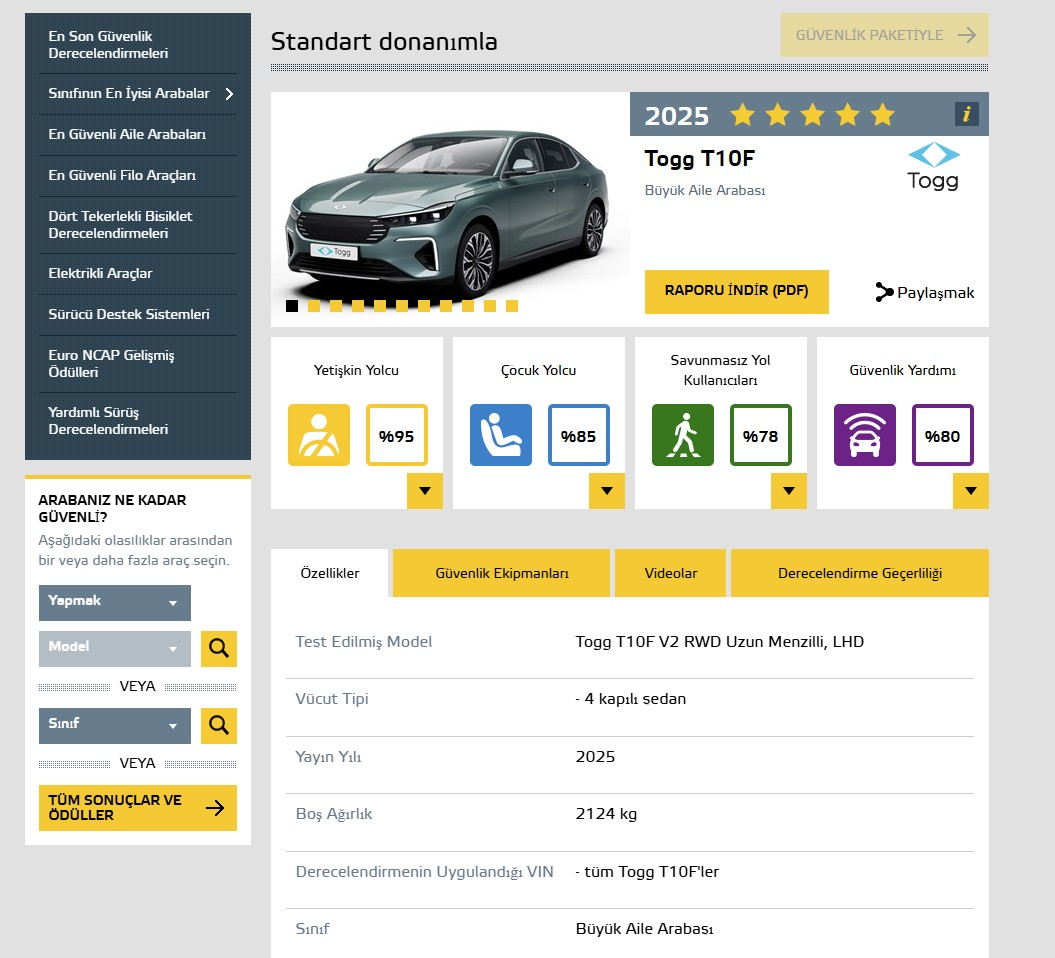Click the %78 vulnerable road users score
Image resolution: width=1055 pixels, height=958 pixels.
coord(761,435)
